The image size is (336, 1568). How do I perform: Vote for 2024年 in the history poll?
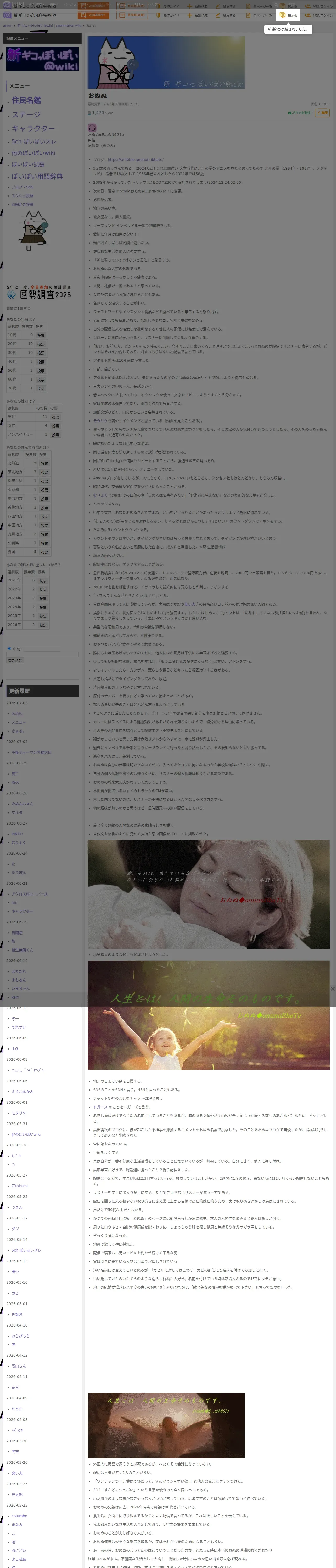[42, 608]
